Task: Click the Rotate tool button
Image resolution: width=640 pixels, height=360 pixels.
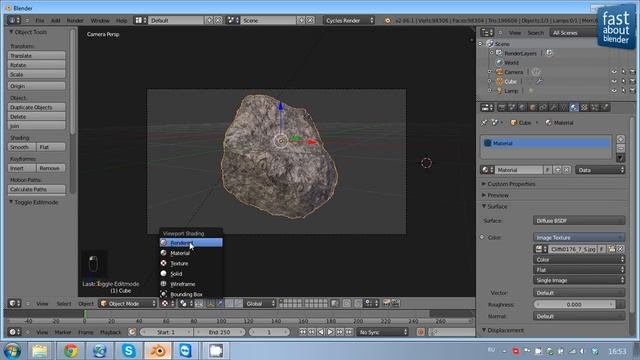Action: tap(36, 65)
